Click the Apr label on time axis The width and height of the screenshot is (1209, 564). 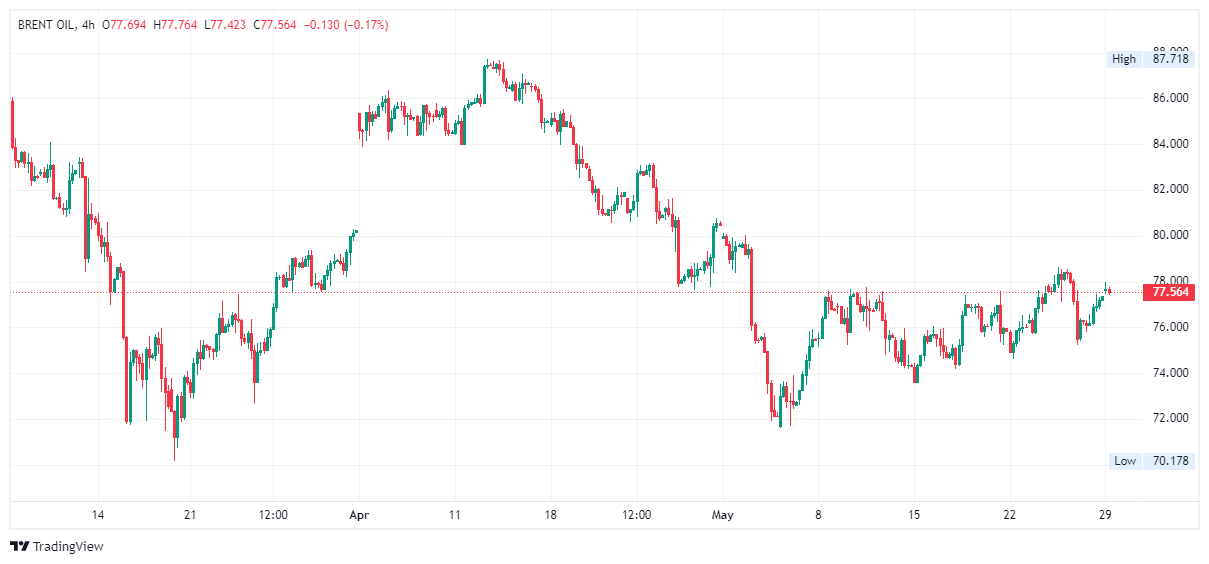(359, 515)
